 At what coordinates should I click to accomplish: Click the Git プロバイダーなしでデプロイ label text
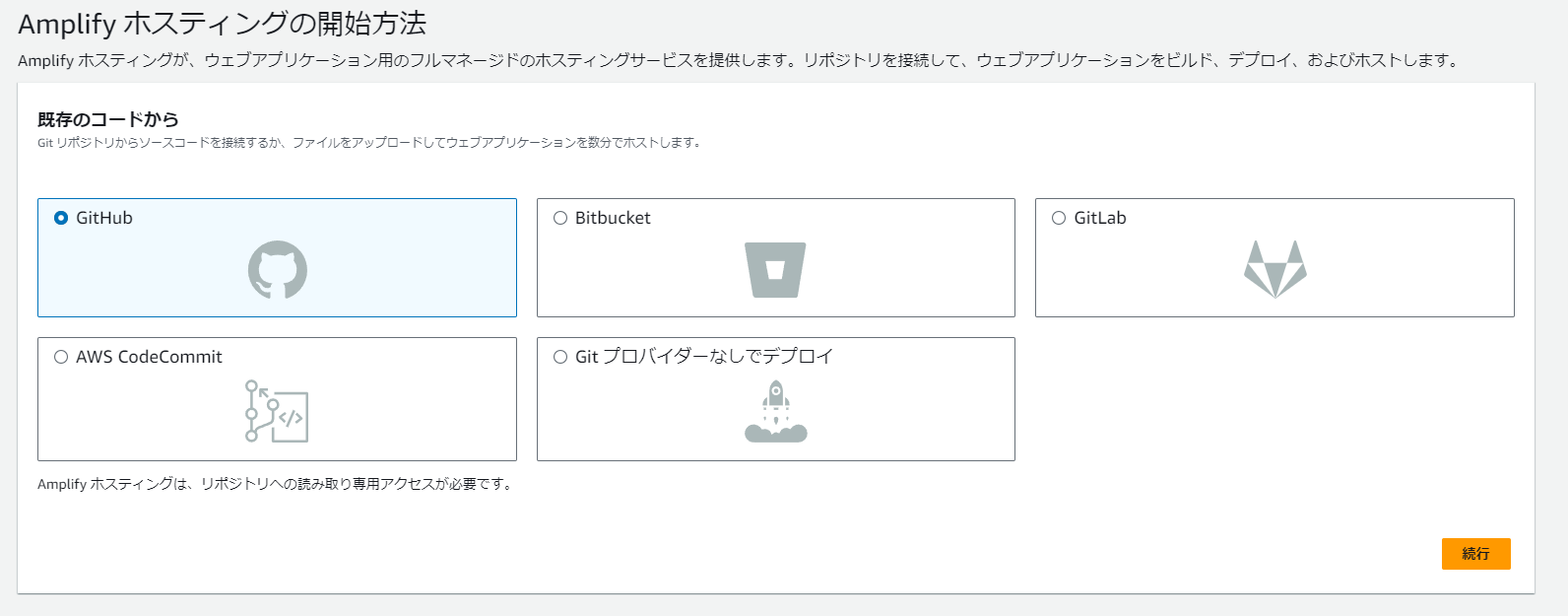pyautogui.click(x=704, y=357)
